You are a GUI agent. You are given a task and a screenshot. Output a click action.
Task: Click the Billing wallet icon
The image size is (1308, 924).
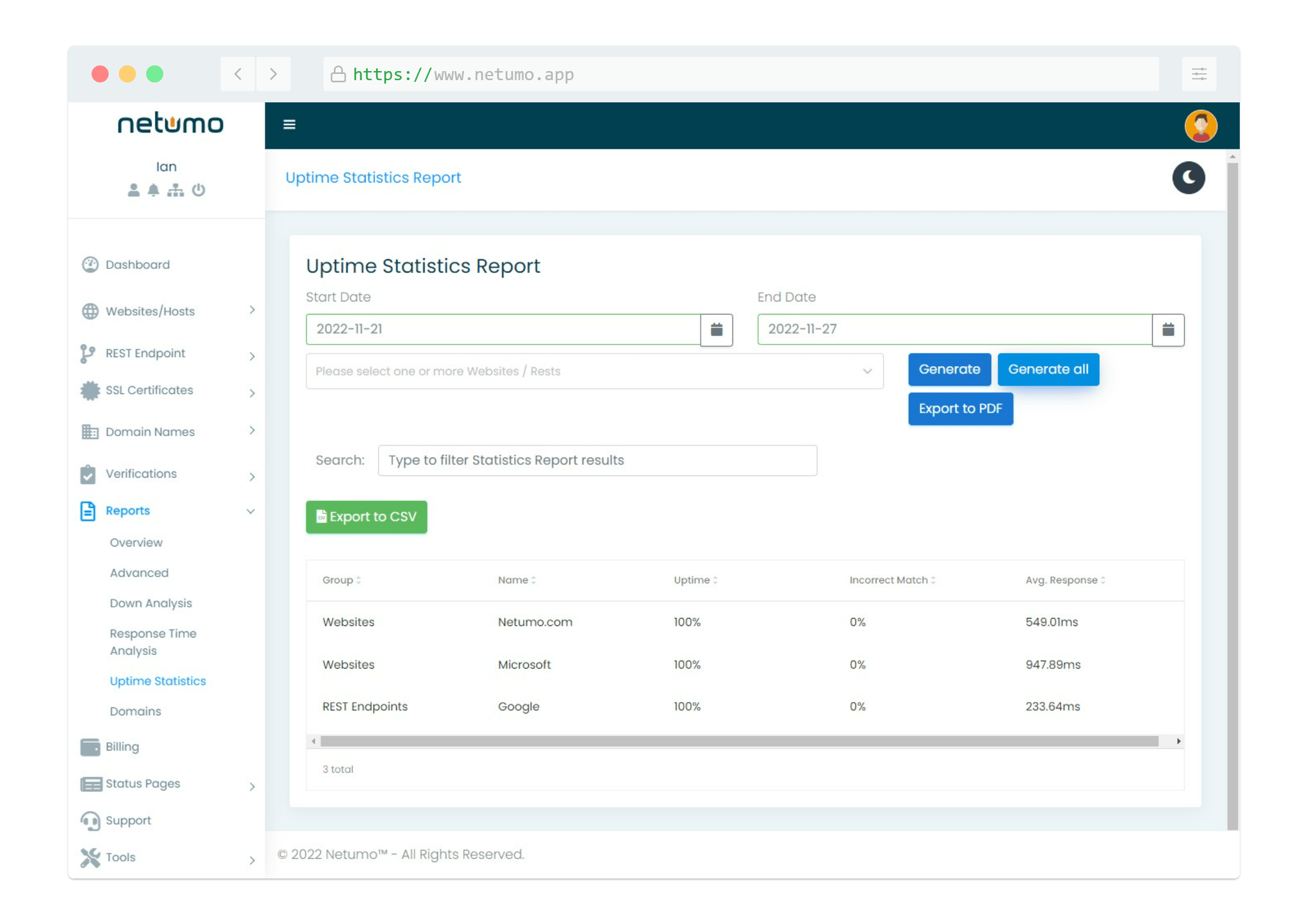[90, 747]
